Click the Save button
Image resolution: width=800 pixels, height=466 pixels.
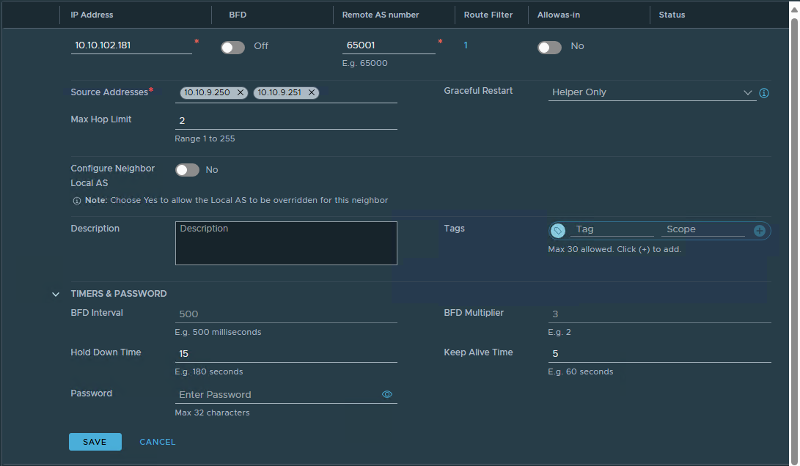95,442
